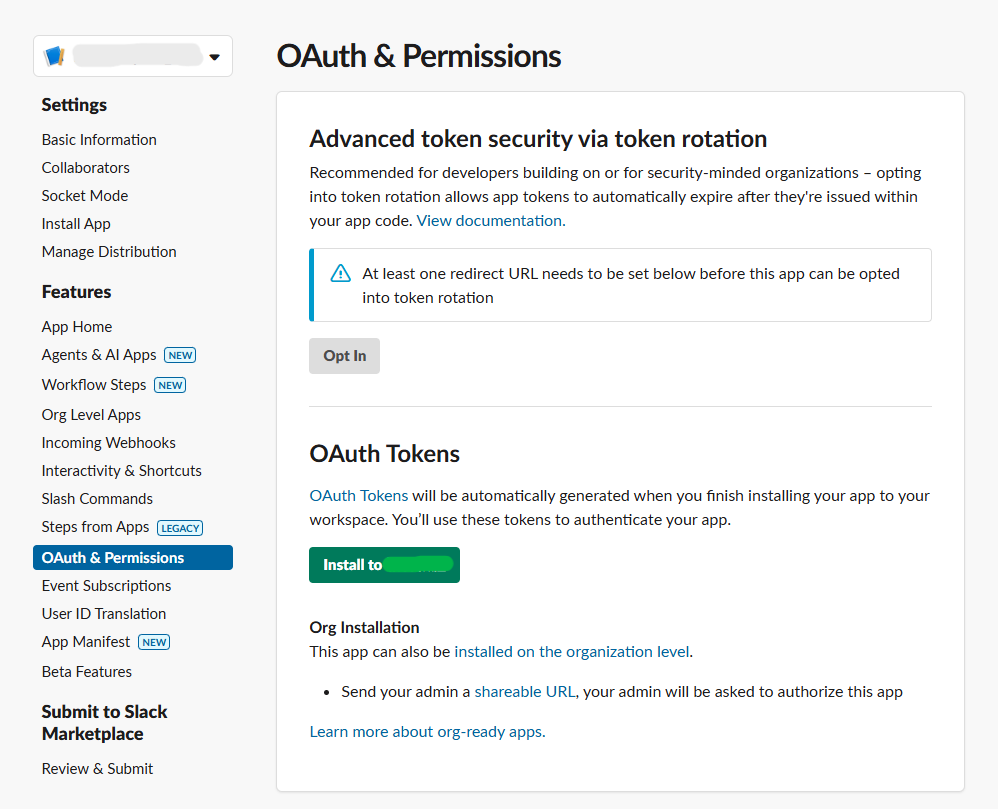998x809 pixels.
Task: Open Event Subscriptions page
Action: (106, 586)
